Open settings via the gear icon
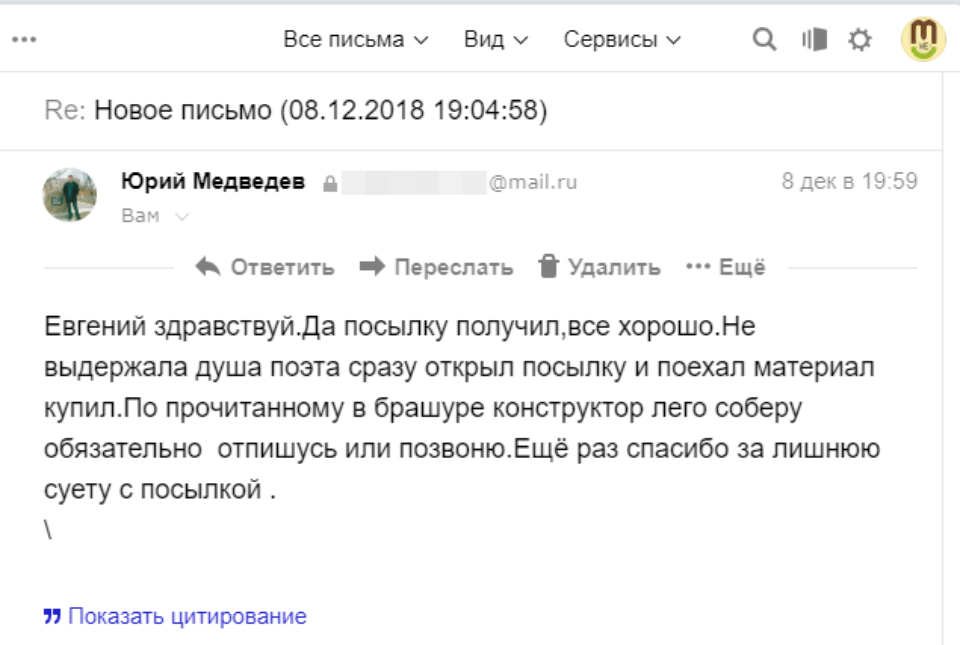960x645 pixels. click(860, 40)
